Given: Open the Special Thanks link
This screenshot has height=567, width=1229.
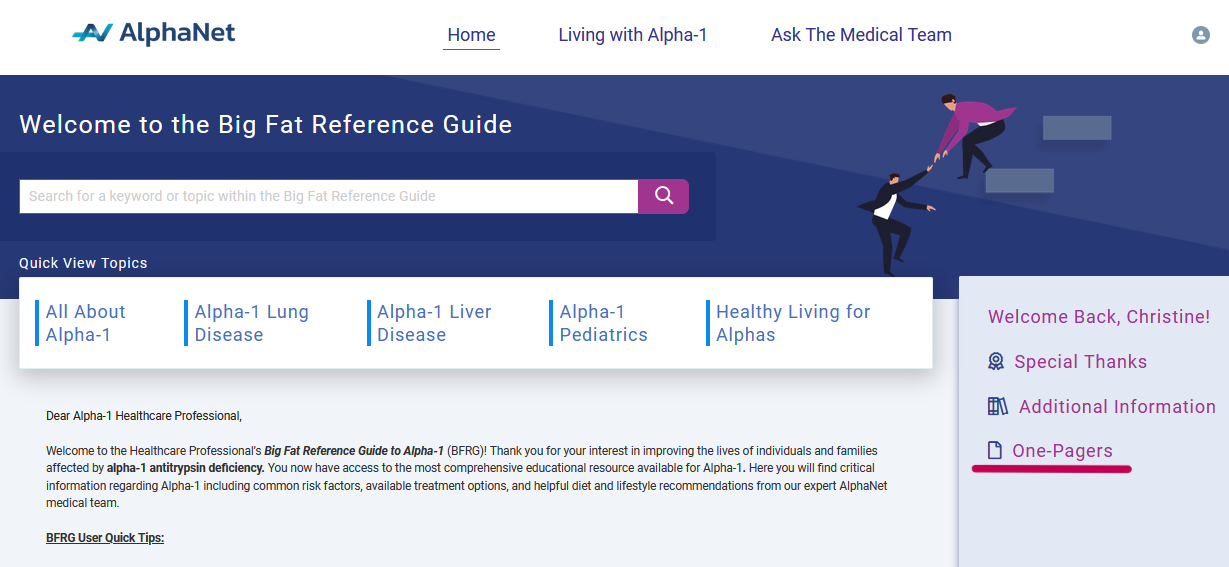Looking at the screenshot, I should (x=1080, y=362).
